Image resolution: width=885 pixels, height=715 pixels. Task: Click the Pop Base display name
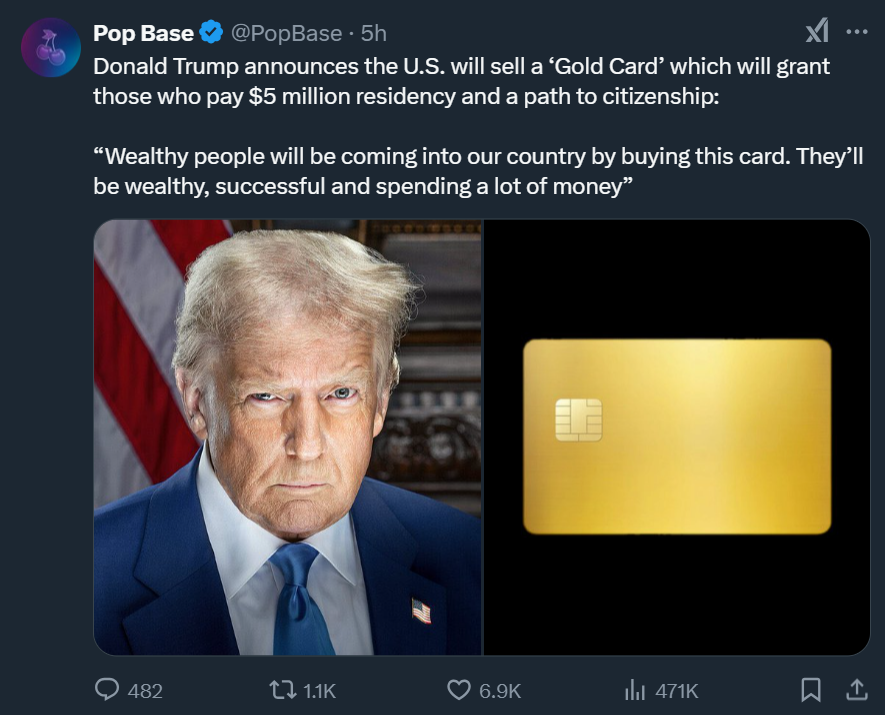coord(143,33)
